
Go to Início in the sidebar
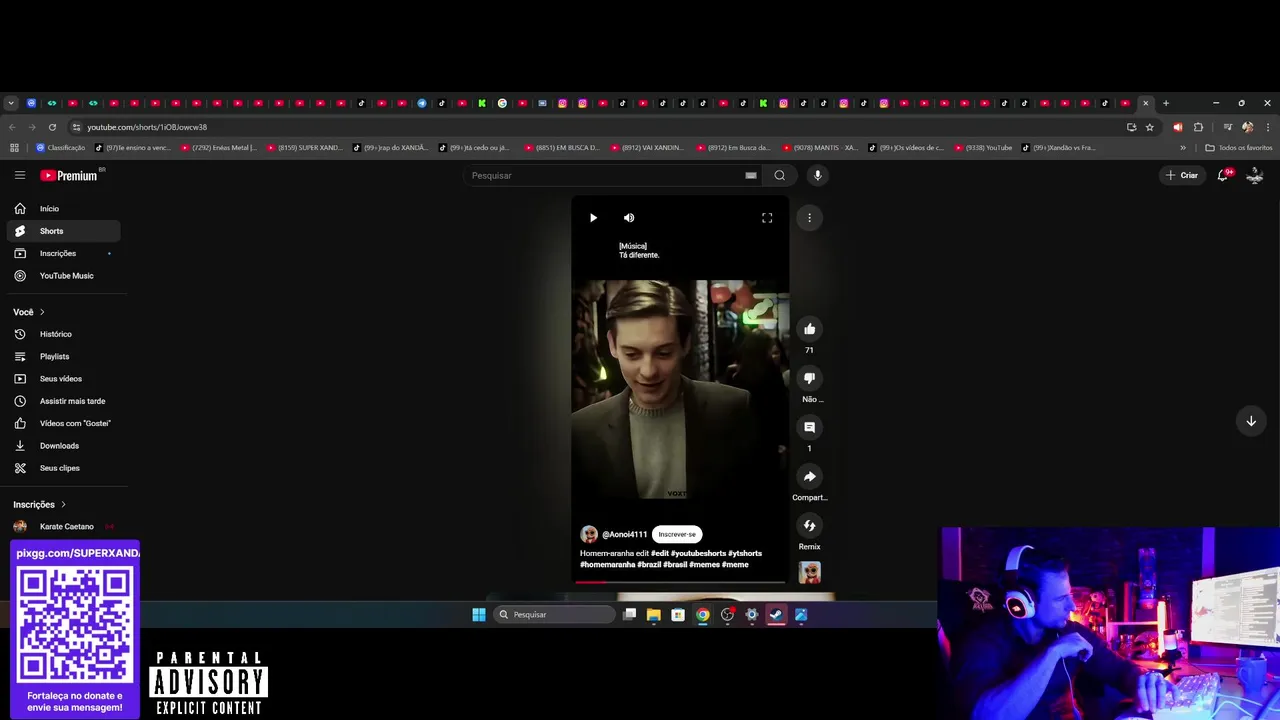tap(64, 208)
